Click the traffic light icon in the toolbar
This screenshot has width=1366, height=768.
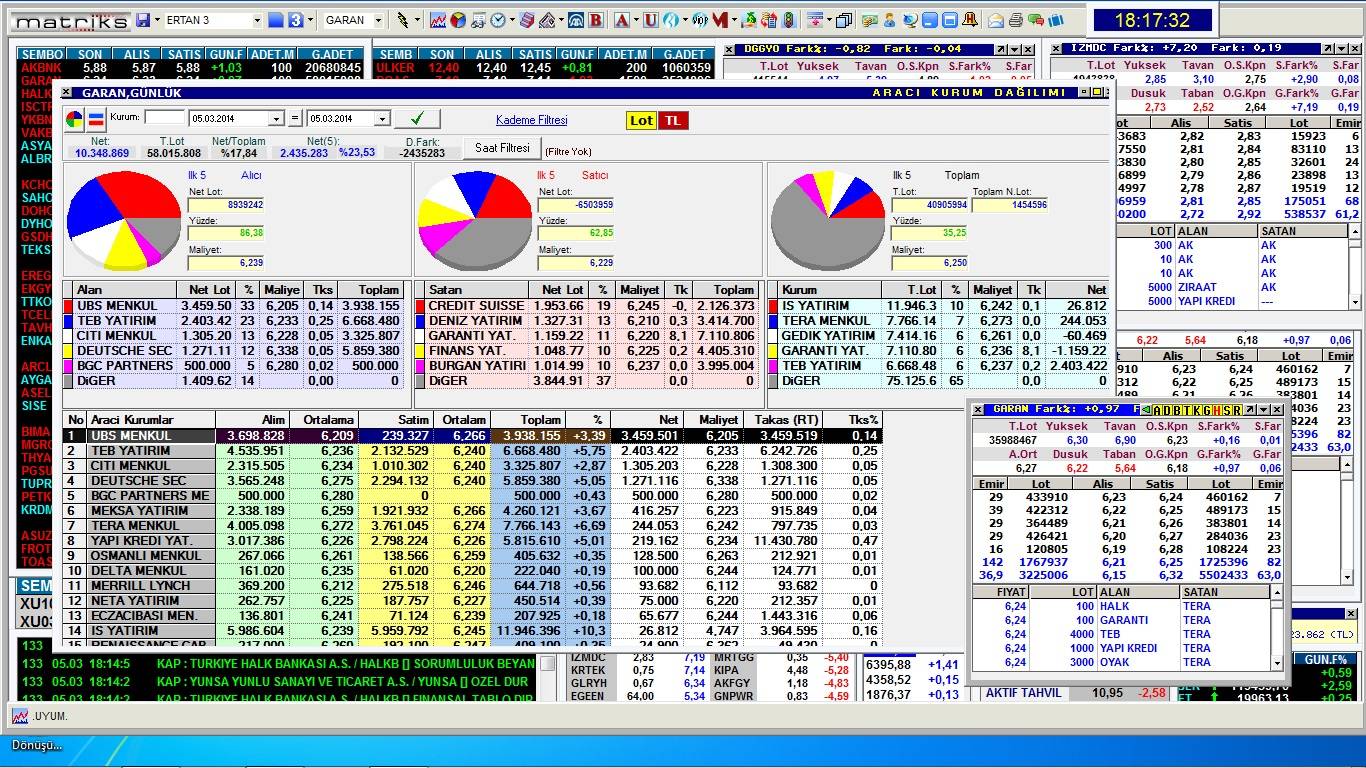pyautogui.click(x=789, y=20)
